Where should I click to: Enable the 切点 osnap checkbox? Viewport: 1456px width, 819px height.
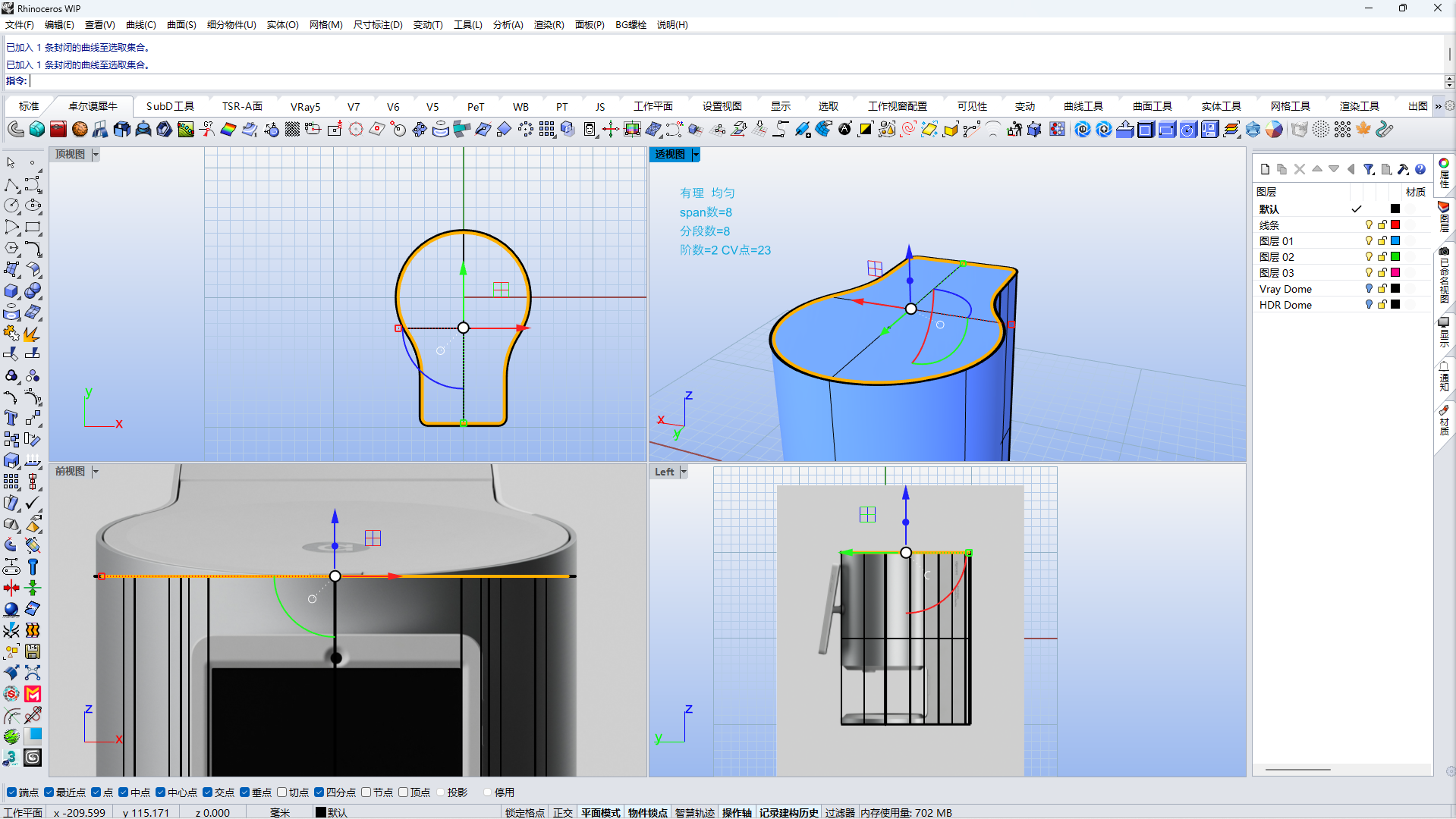point(281,792)
